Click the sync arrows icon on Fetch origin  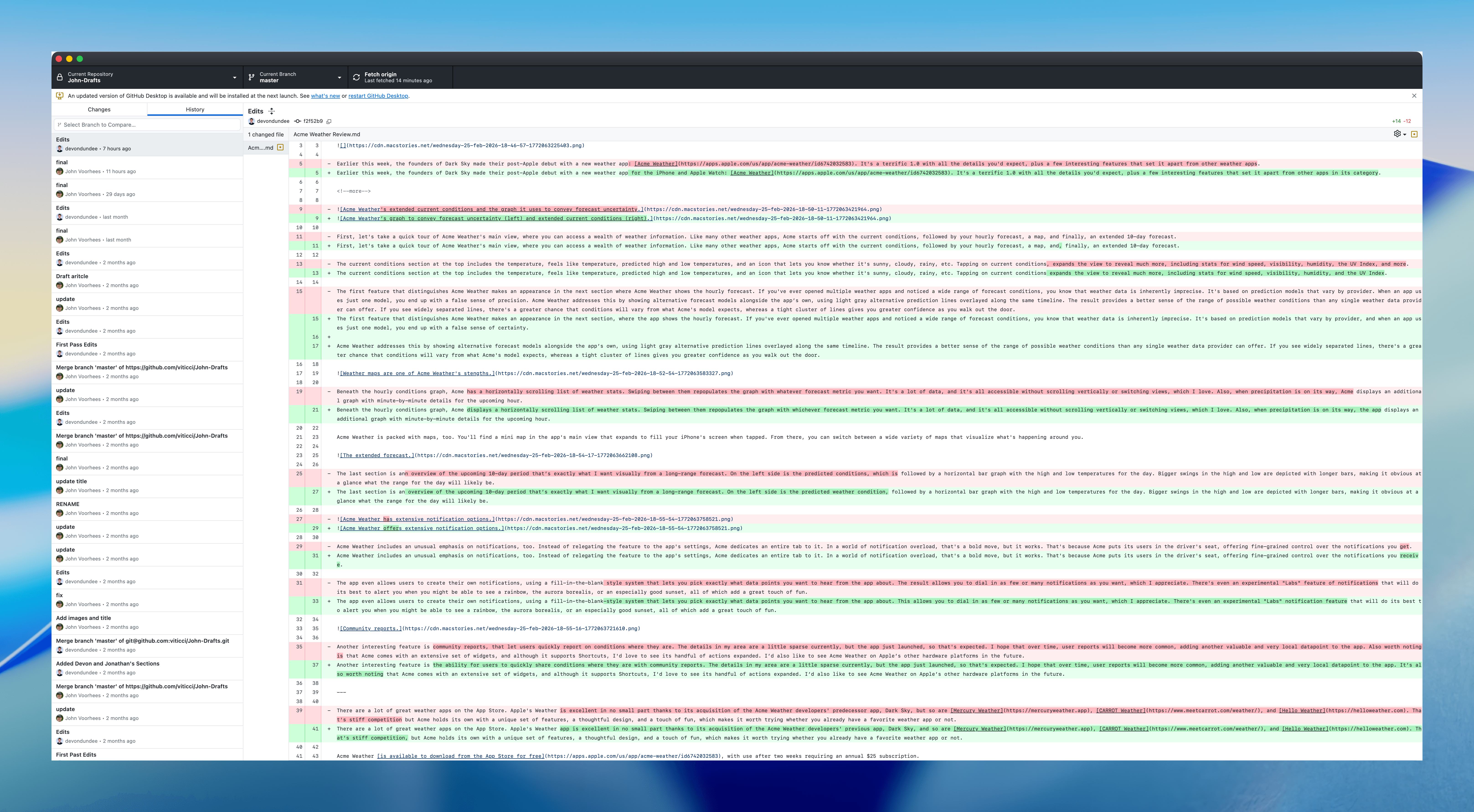356,77
